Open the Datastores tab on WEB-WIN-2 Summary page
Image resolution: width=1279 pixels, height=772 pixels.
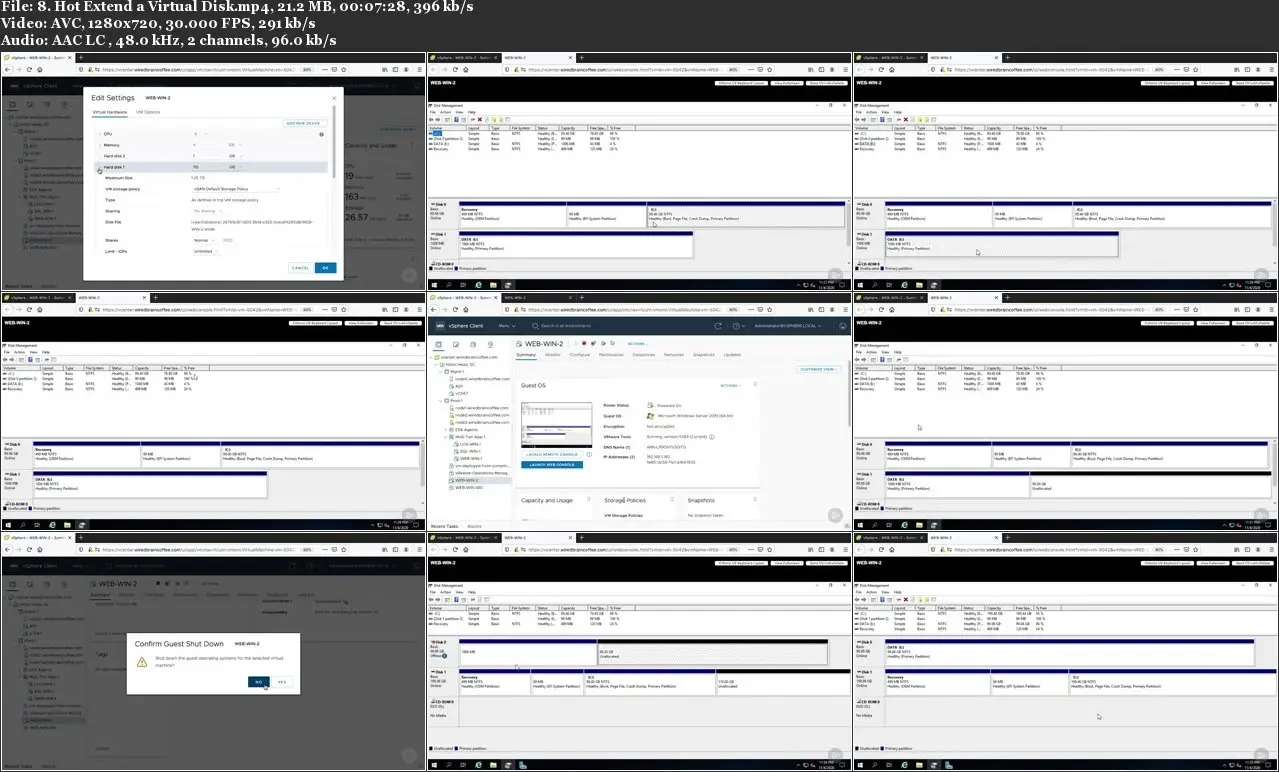tap(644, 355)
